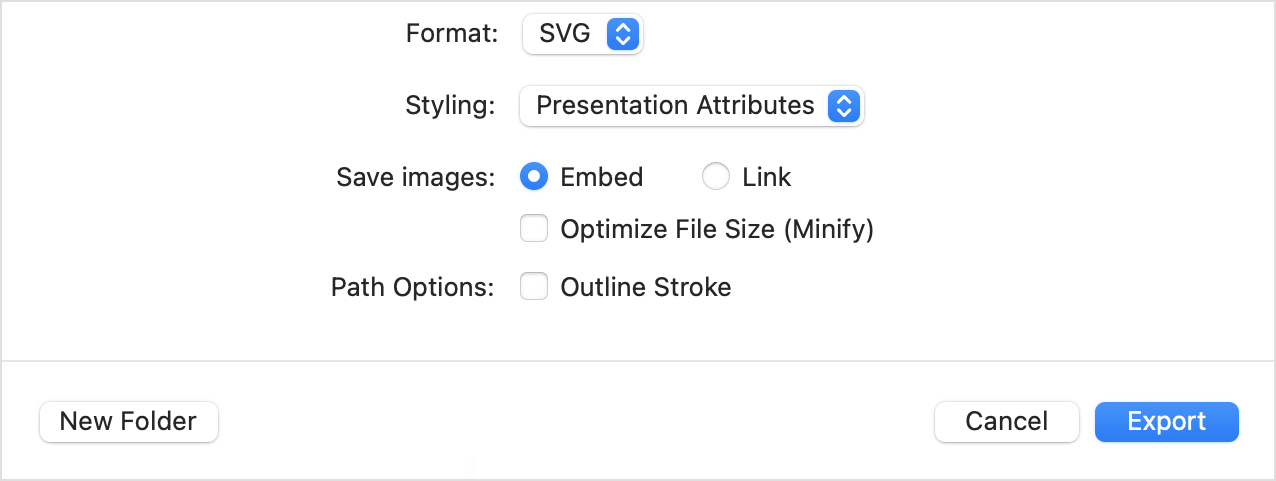Enable the Optimize File Size (Minify) checkbox
Image resolution: width=1276 pixels, height=481 pixels.
[x=534, y=230]
